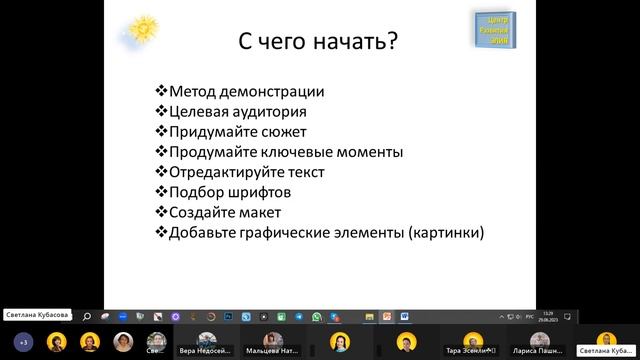The height and width of the screenshot is (360, 640).
Task: Open File Explorer folder icon in taskbar
Action: [x=369, y=317]
